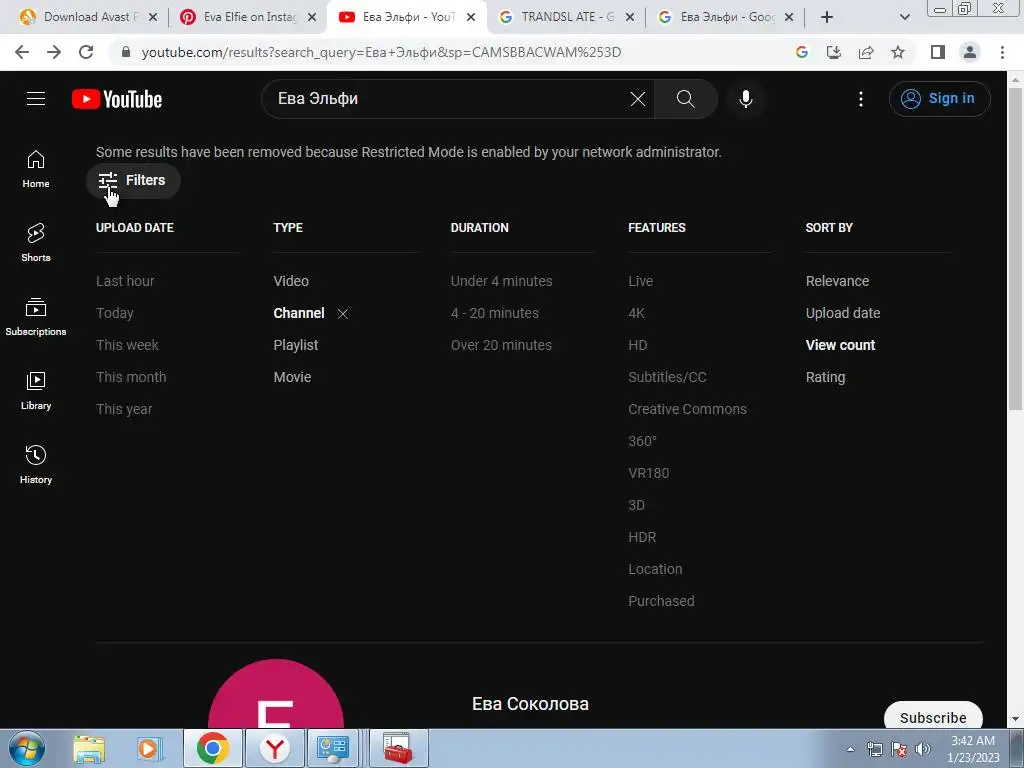Click the volume speaker tray icon

coord(923,749)
